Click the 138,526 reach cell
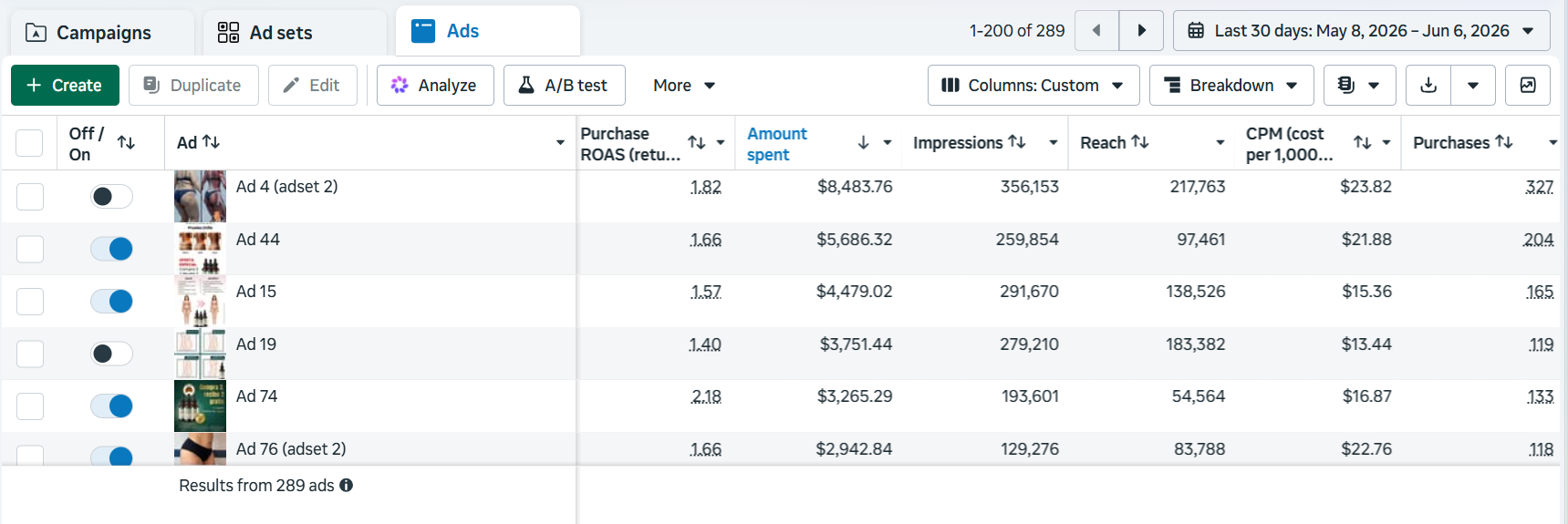 [1196, 292]
